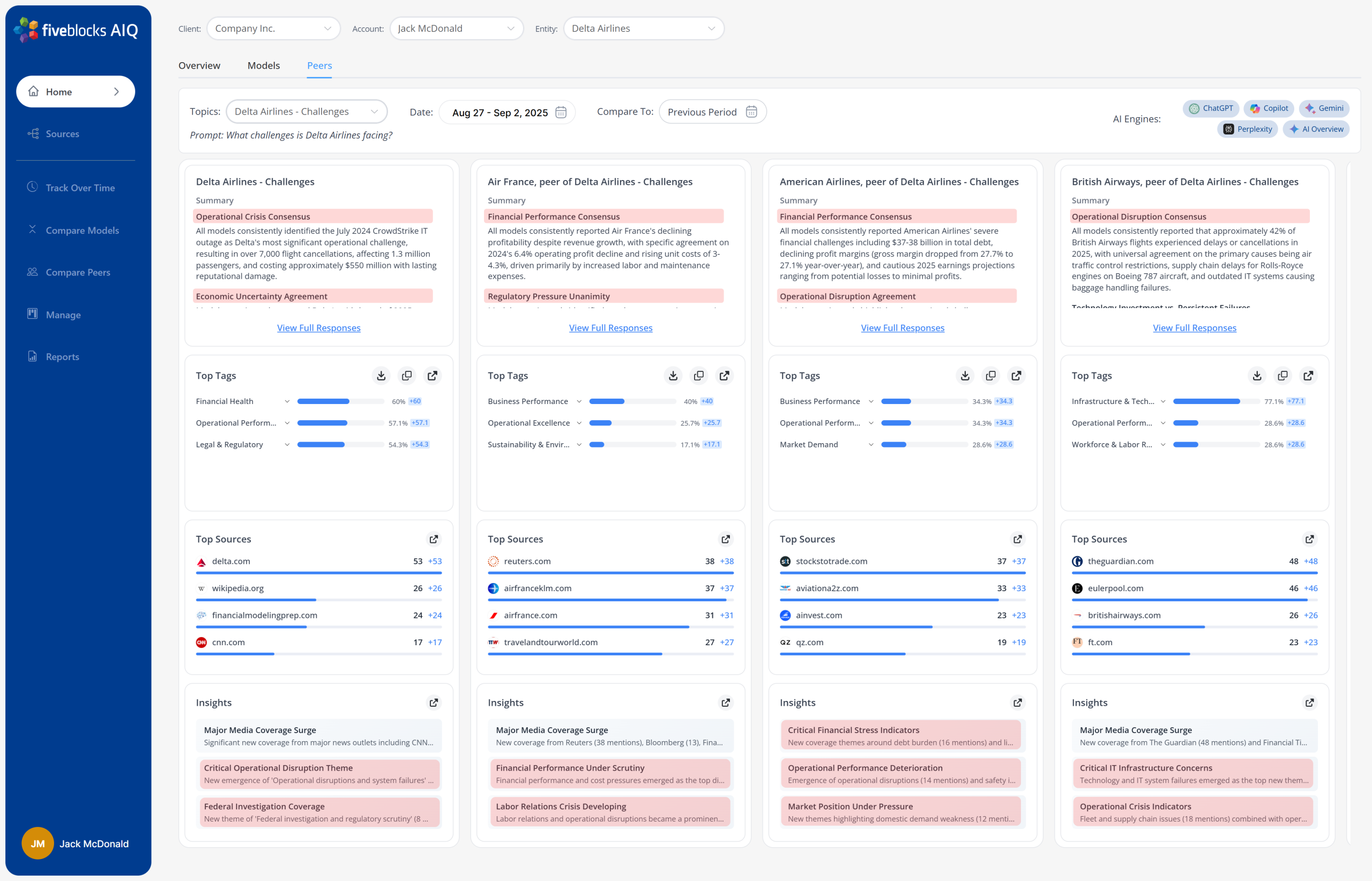This screenshot has height=881, width=1372.
Task: Click the Infrastructure & Tech progress bar
Action: point(1217,401)
